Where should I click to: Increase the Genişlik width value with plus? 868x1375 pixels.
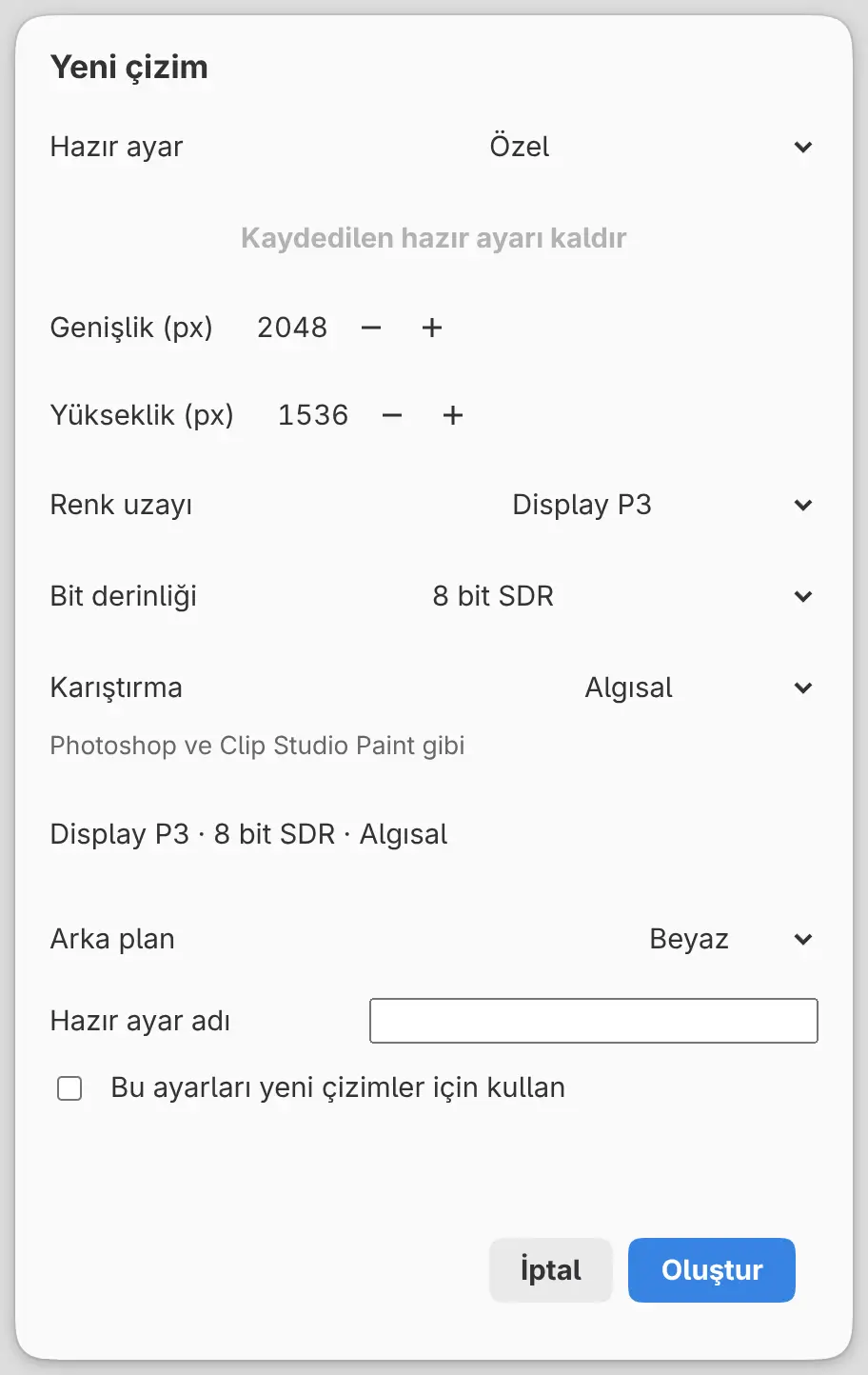pos(432,328)
